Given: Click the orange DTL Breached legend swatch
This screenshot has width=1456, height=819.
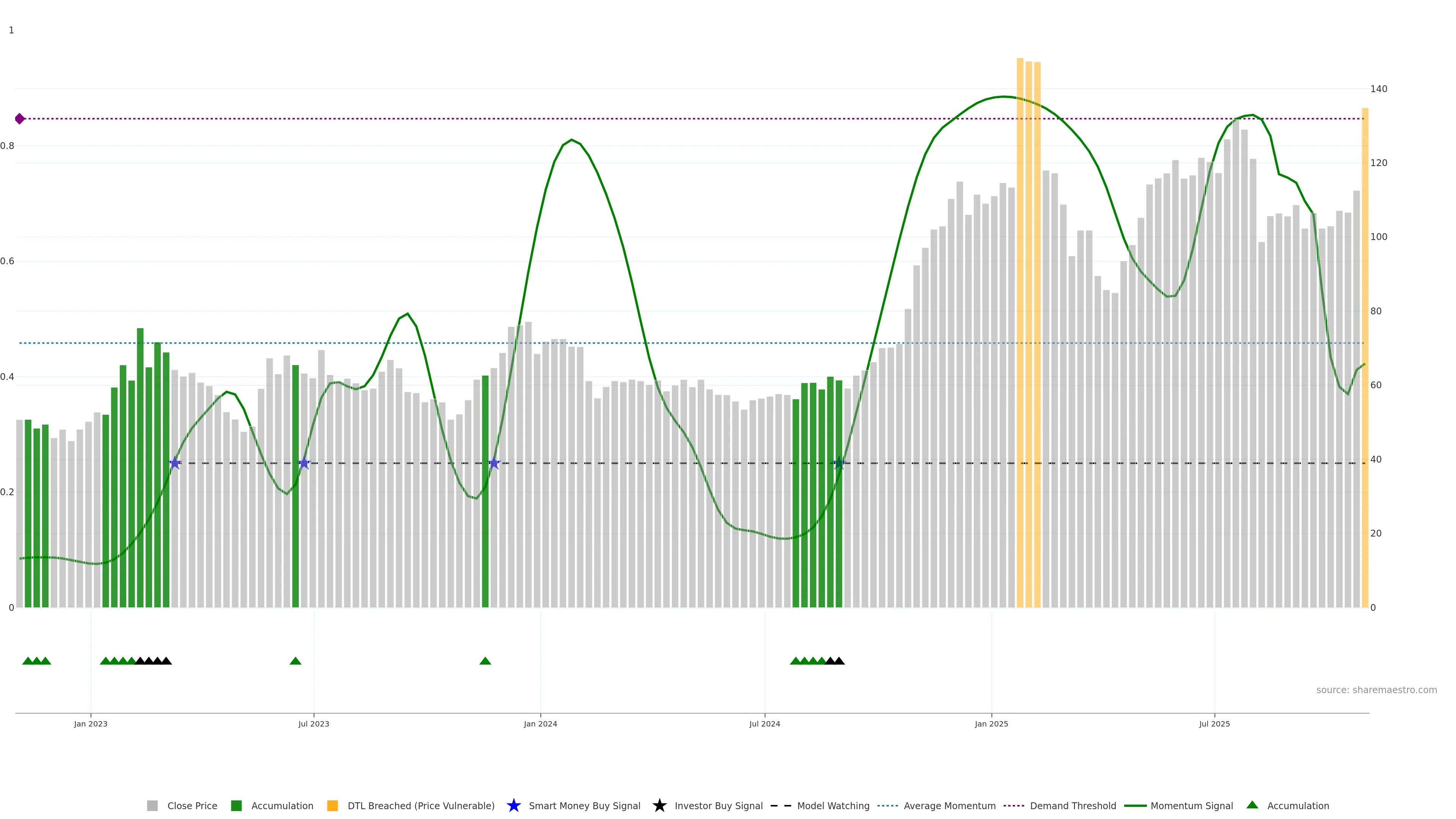Looking at the screenshot, I should [333, 806].
